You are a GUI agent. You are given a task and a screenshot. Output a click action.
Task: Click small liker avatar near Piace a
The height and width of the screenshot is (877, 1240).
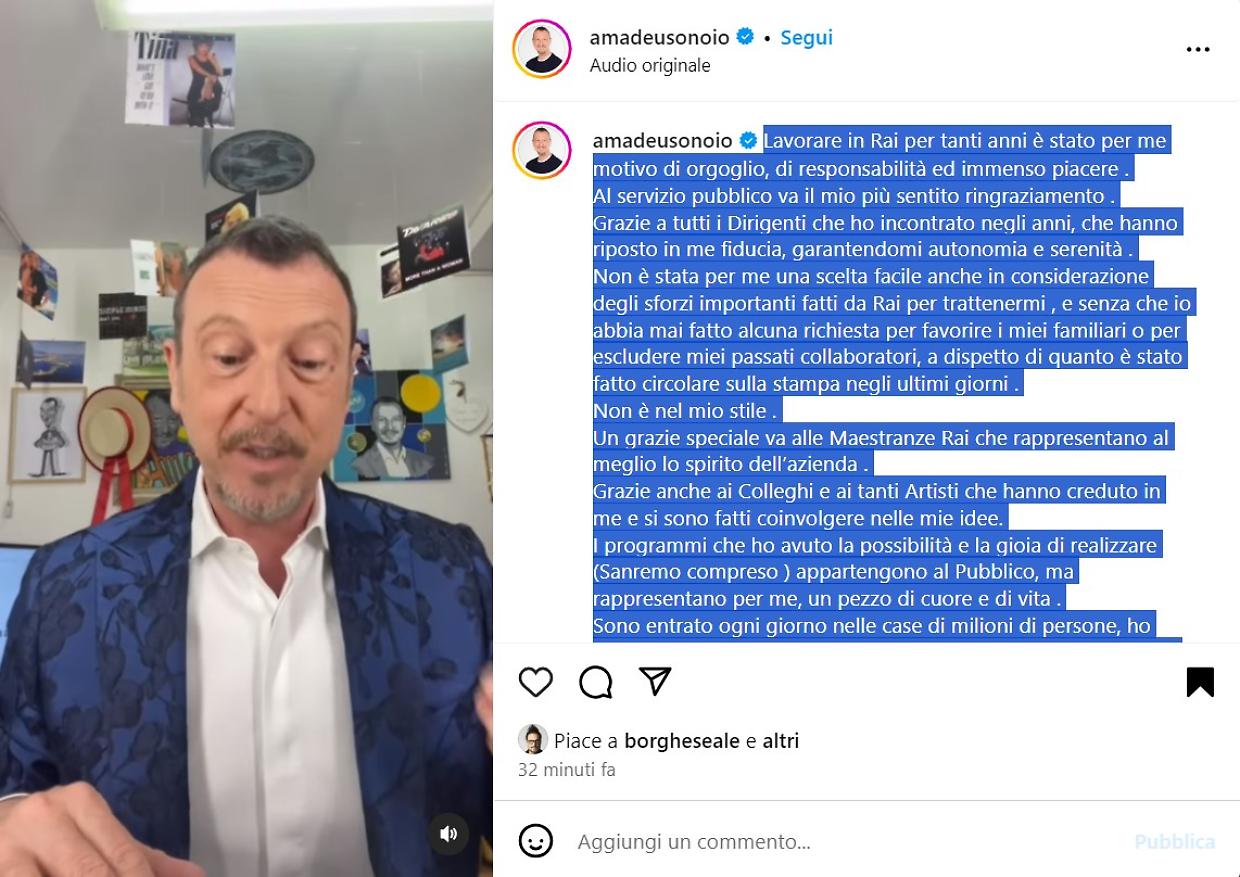point(533,740)
